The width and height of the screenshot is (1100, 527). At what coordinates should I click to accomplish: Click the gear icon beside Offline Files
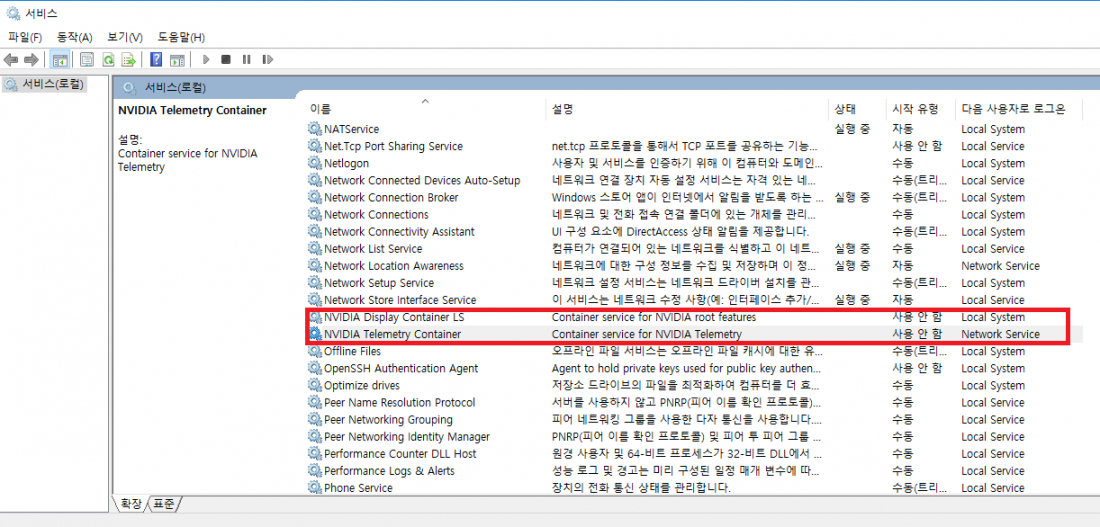pyautogui.click(x=314, y=351)
